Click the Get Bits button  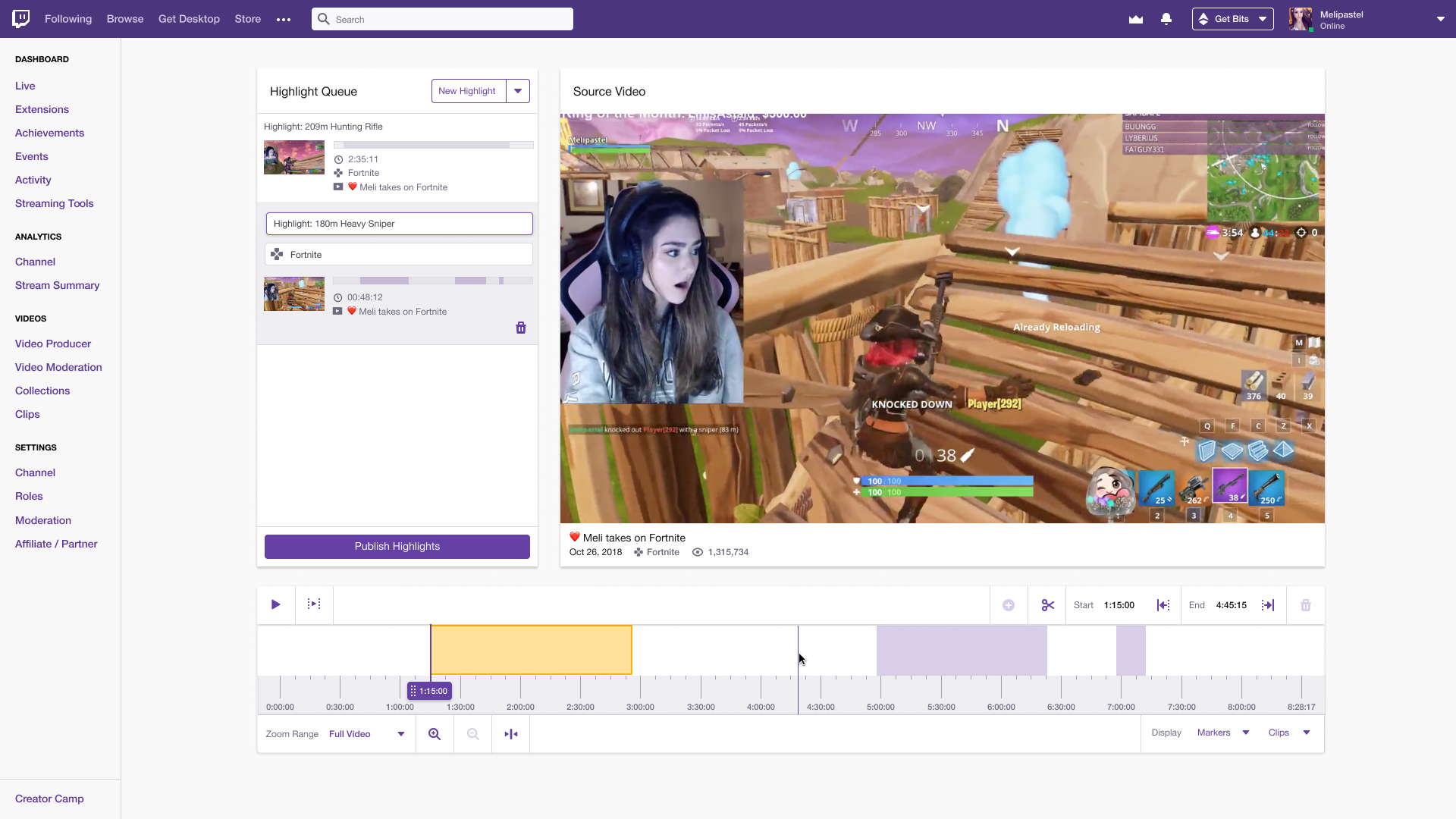(x=1232, y=19)
